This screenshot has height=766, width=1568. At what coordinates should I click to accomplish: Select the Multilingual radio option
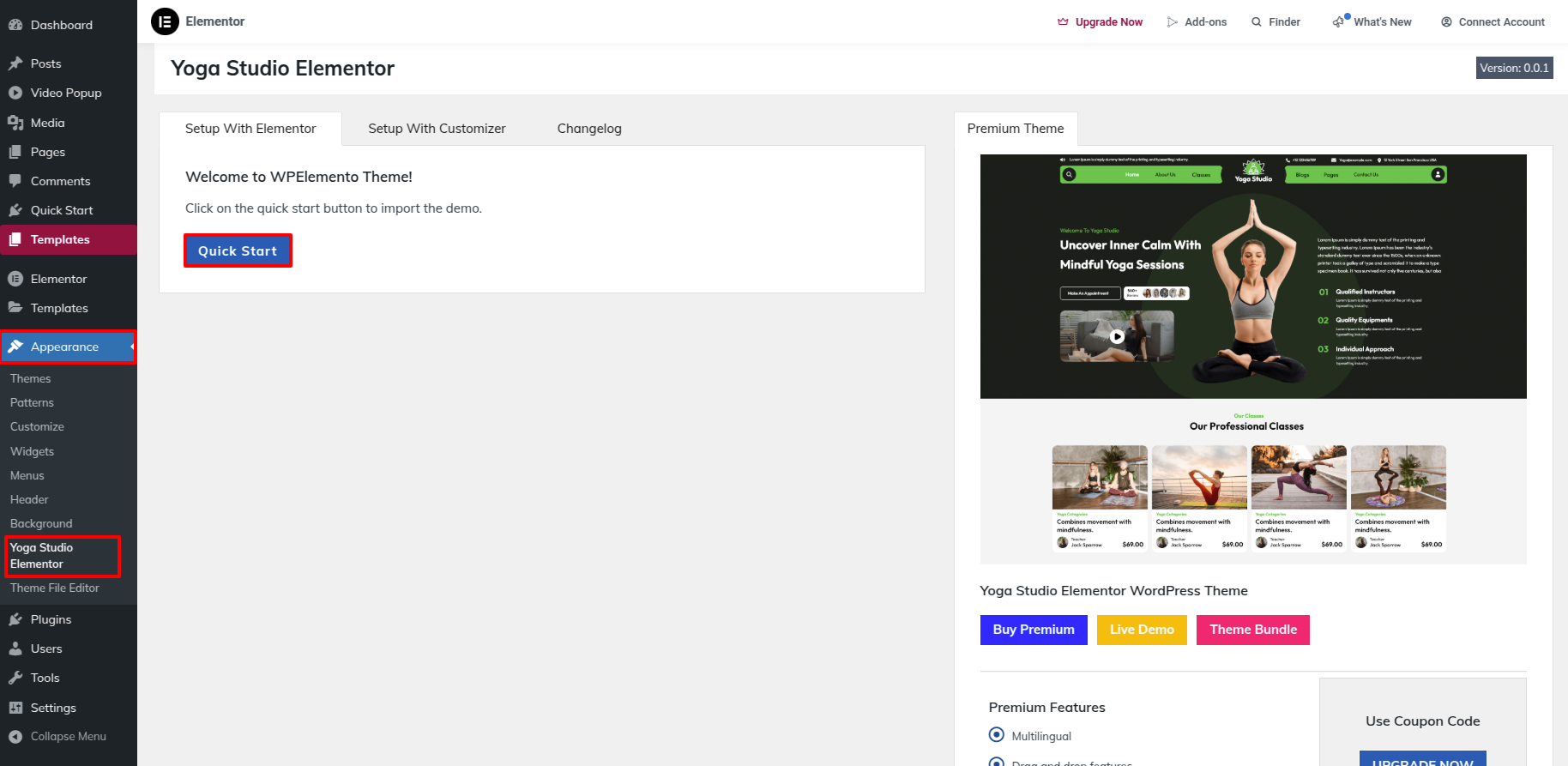pos(996,734)
